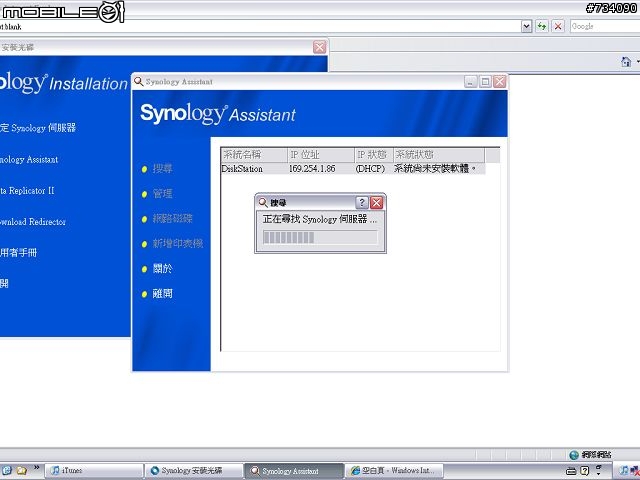Image resolution: width=640 pixels, height=480 pixels.
Task: Click the browser address bar field
Action: pyautogui.click(x=260, y=27)
